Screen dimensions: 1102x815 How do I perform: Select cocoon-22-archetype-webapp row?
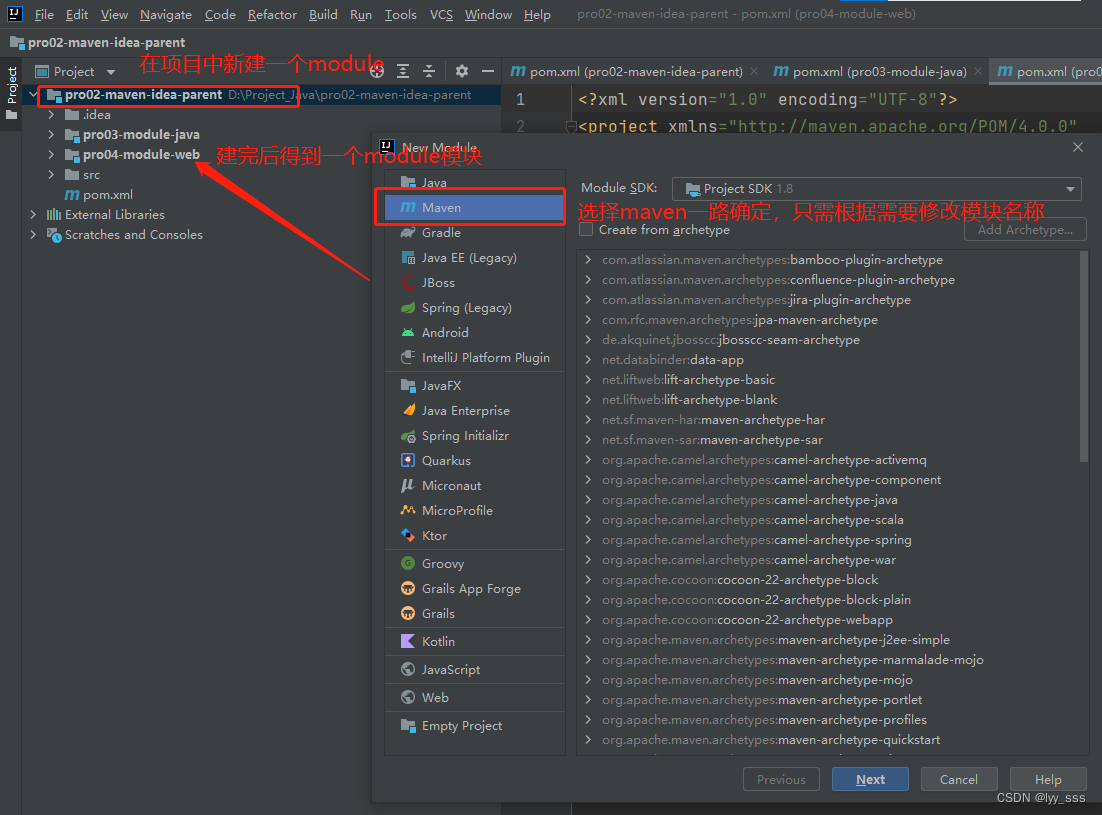(x=827, y=620)
